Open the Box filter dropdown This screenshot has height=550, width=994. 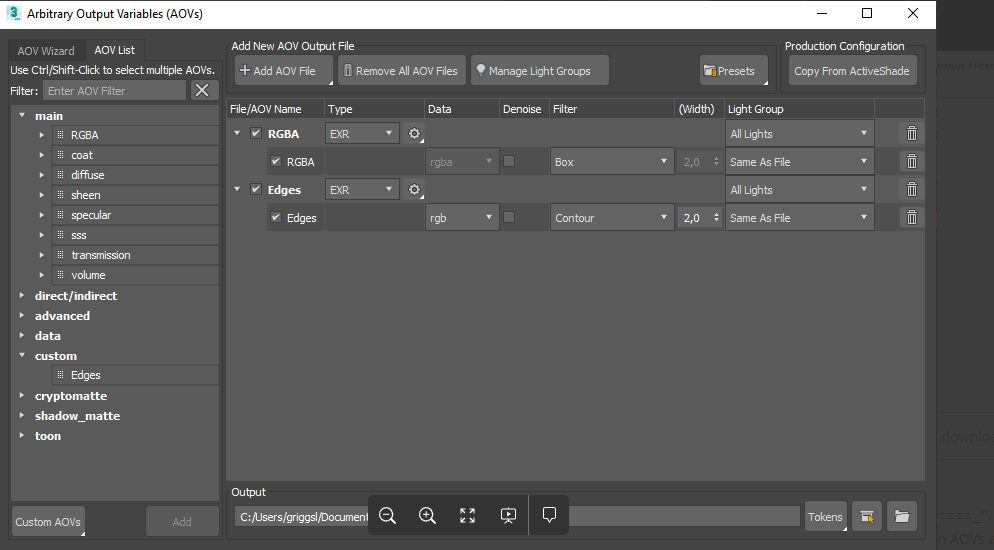(611, 162)
